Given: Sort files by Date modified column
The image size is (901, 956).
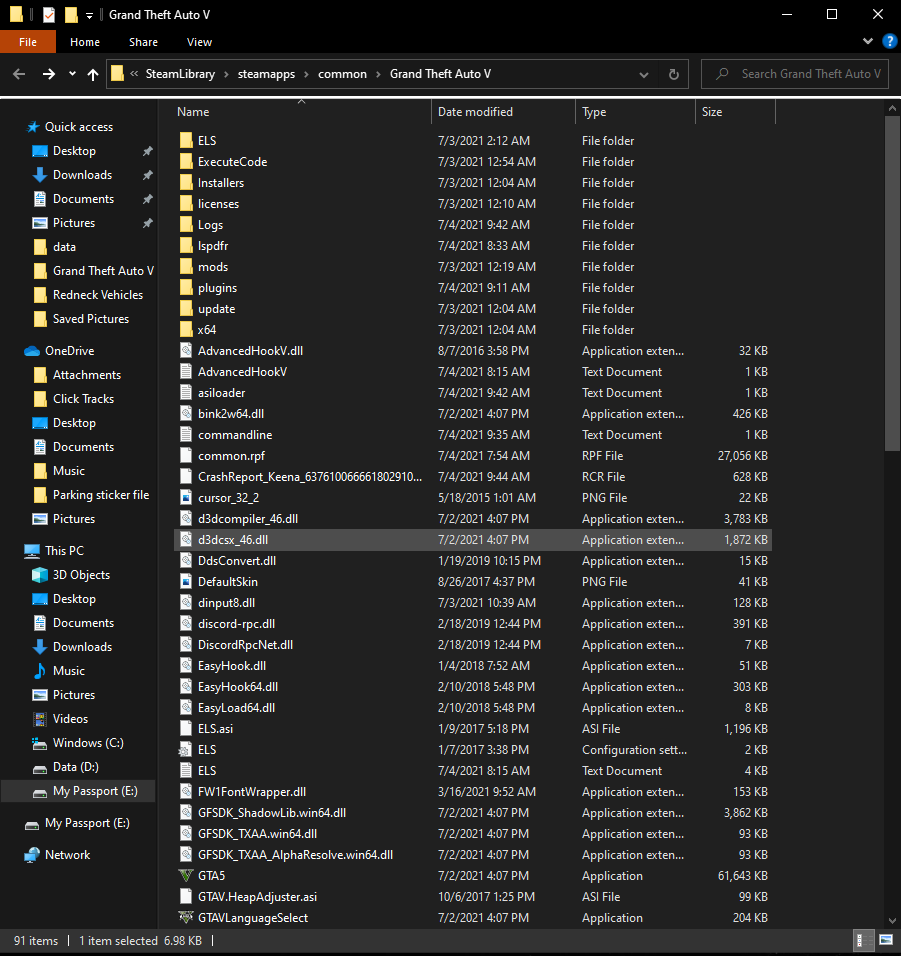Looking at the screenshot, I should click(476, 112).
